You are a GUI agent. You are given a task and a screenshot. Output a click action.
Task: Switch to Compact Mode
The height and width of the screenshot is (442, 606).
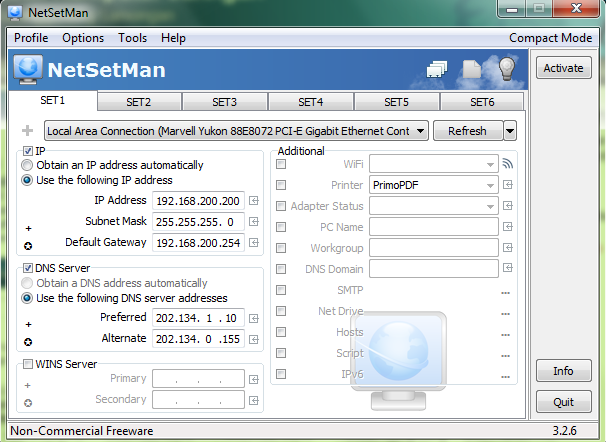click(550, 38)
